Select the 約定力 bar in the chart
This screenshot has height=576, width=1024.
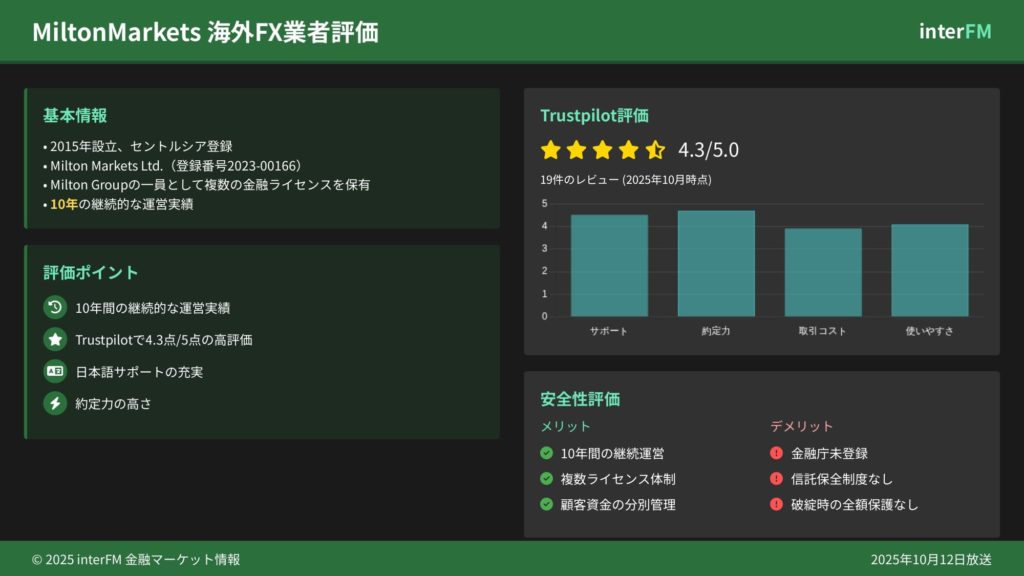click(716, 264)
